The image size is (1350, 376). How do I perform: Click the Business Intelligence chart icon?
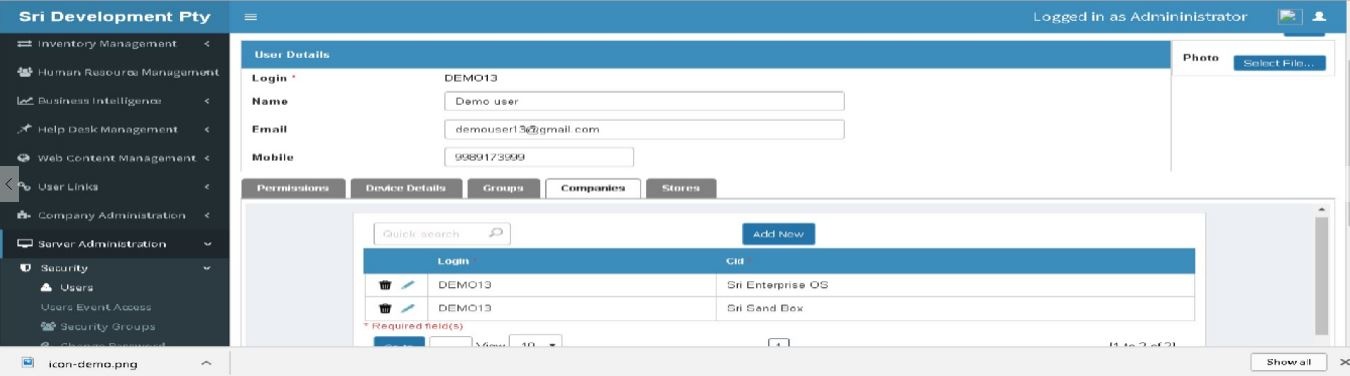(24, 101)
